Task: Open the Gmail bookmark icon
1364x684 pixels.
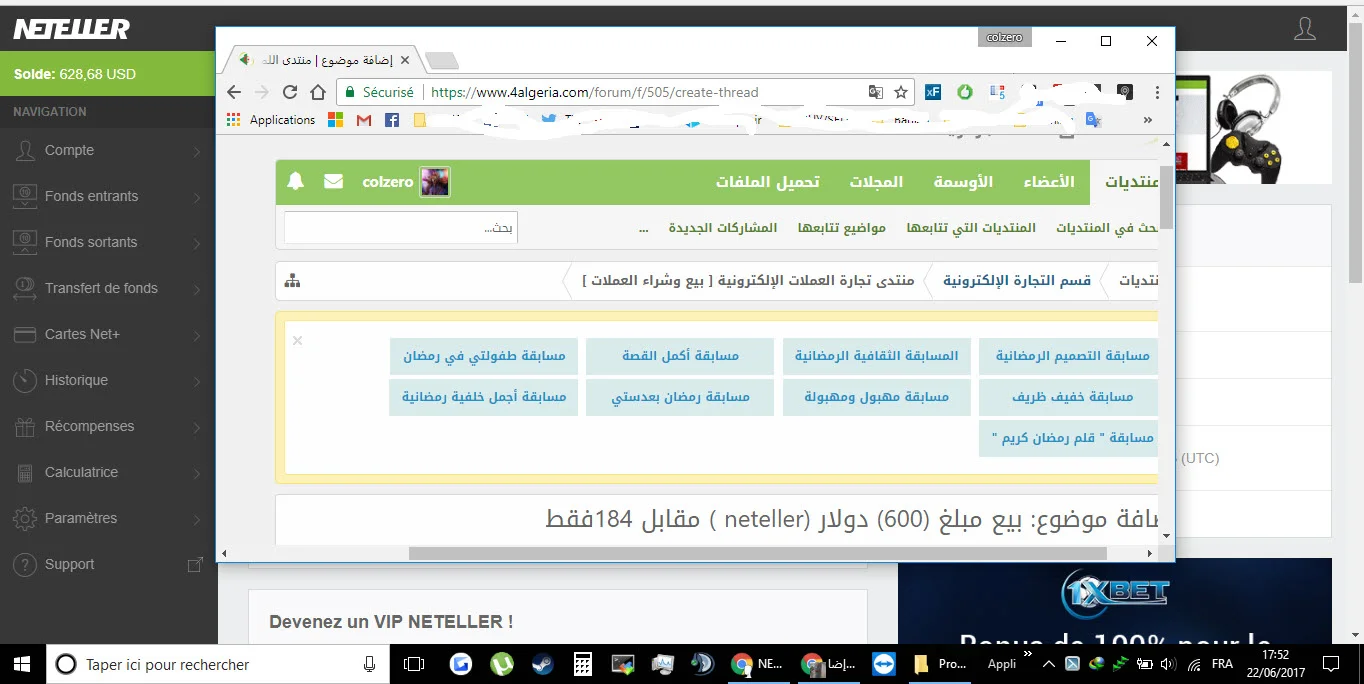Action: coord(364,120)
